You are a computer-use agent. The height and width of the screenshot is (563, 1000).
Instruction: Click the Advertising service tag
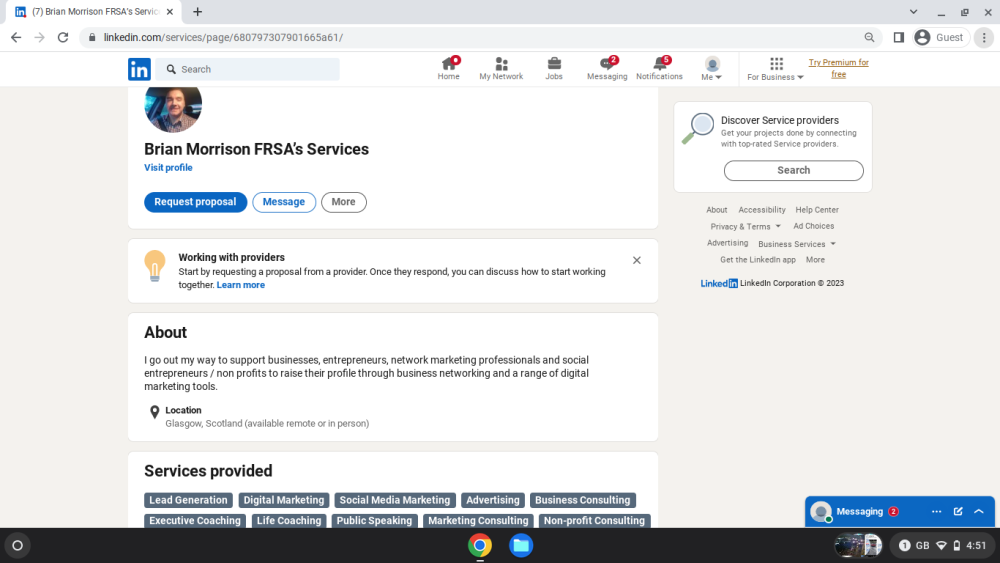492,501
